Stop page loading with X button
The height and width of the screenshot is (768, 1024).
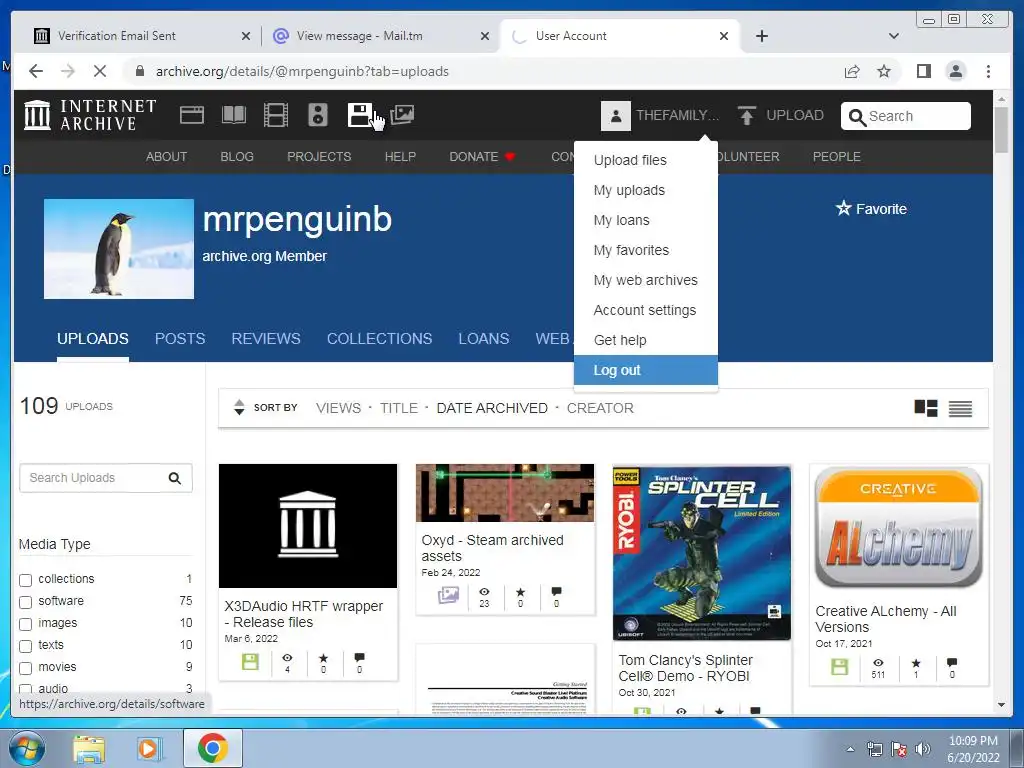pos(99,71)
